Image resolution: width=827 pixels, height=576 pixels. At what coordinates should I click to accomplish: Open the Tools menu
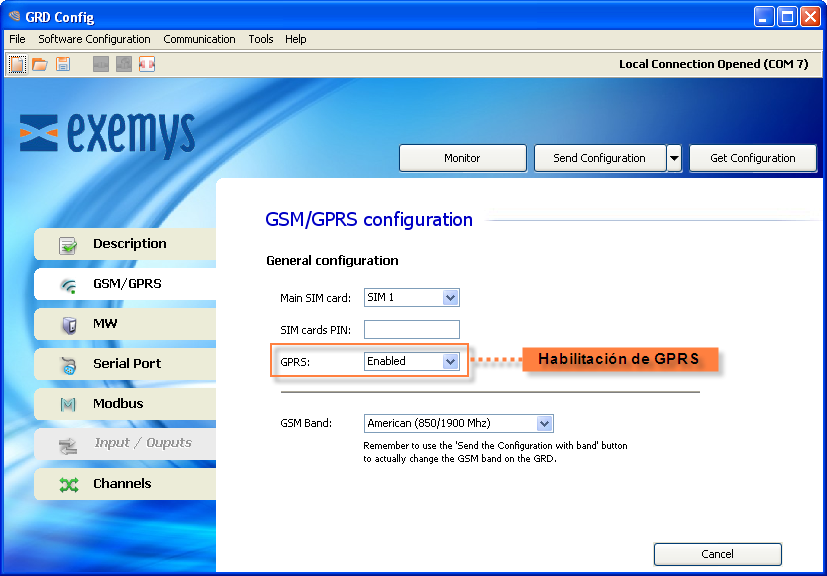coord(260,39)
